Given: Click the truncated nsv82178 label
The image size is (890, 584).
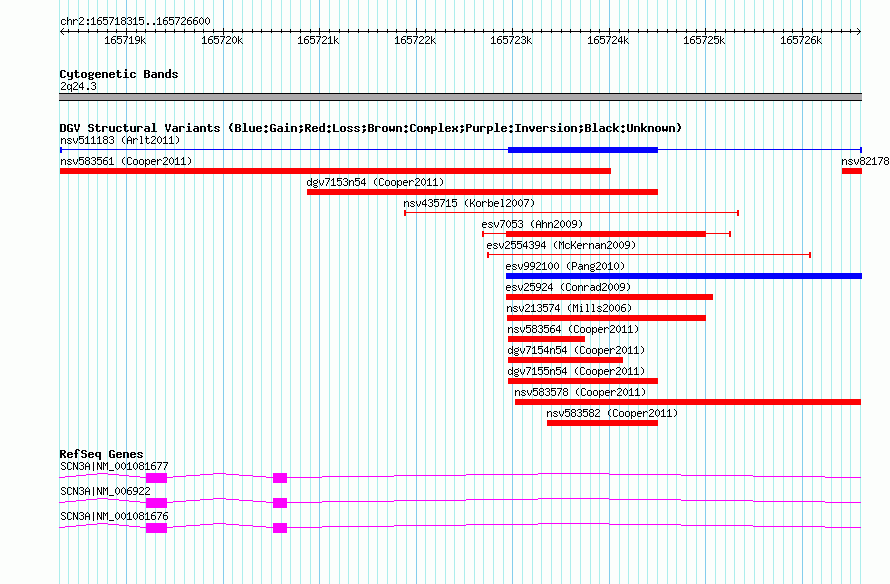Looking at the screenshot, I should 865,161.
